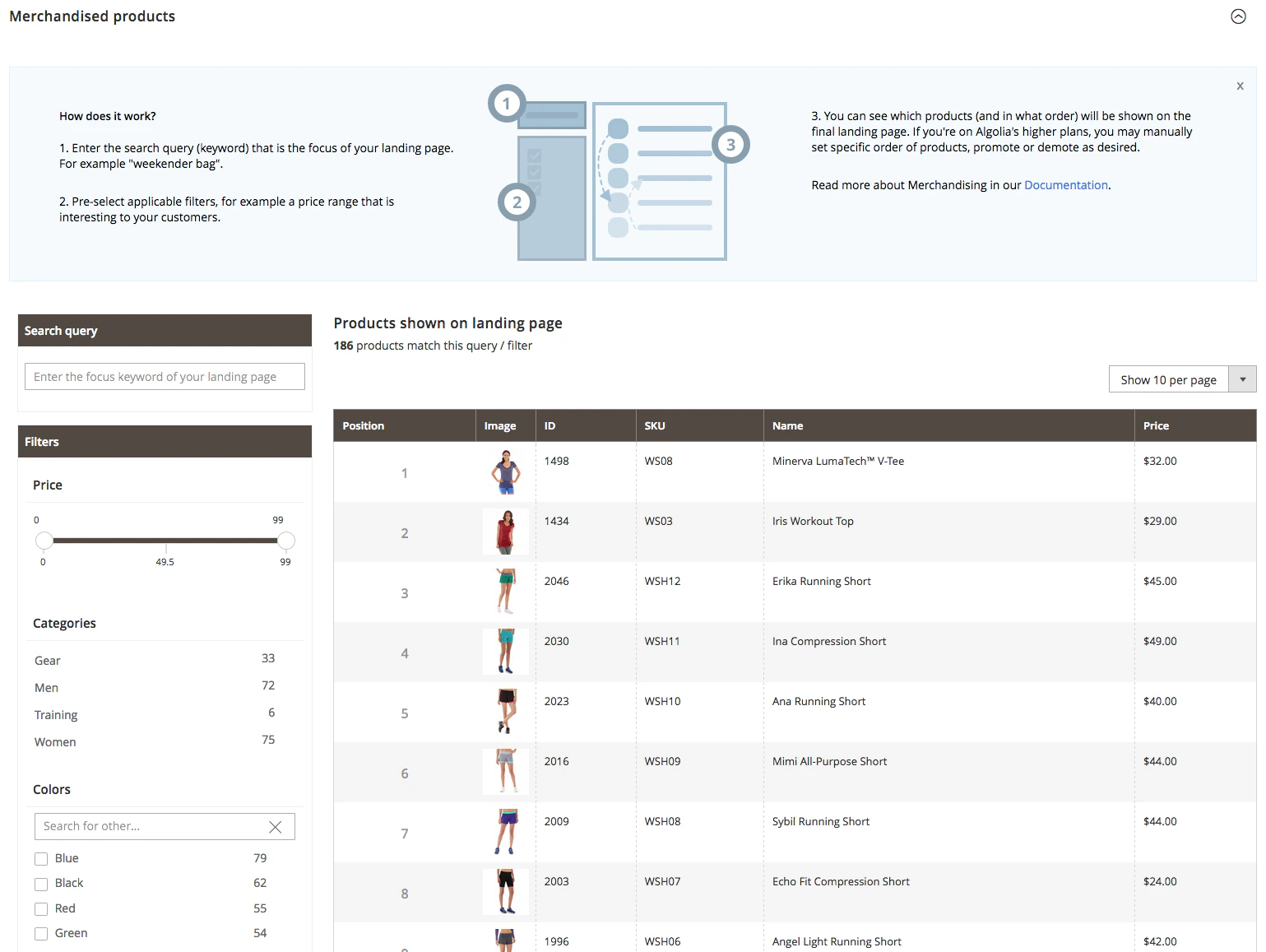Viewport: 1266px width, 952px height.
Task: Enable the Black color filter
Action: tap(41, 884)
